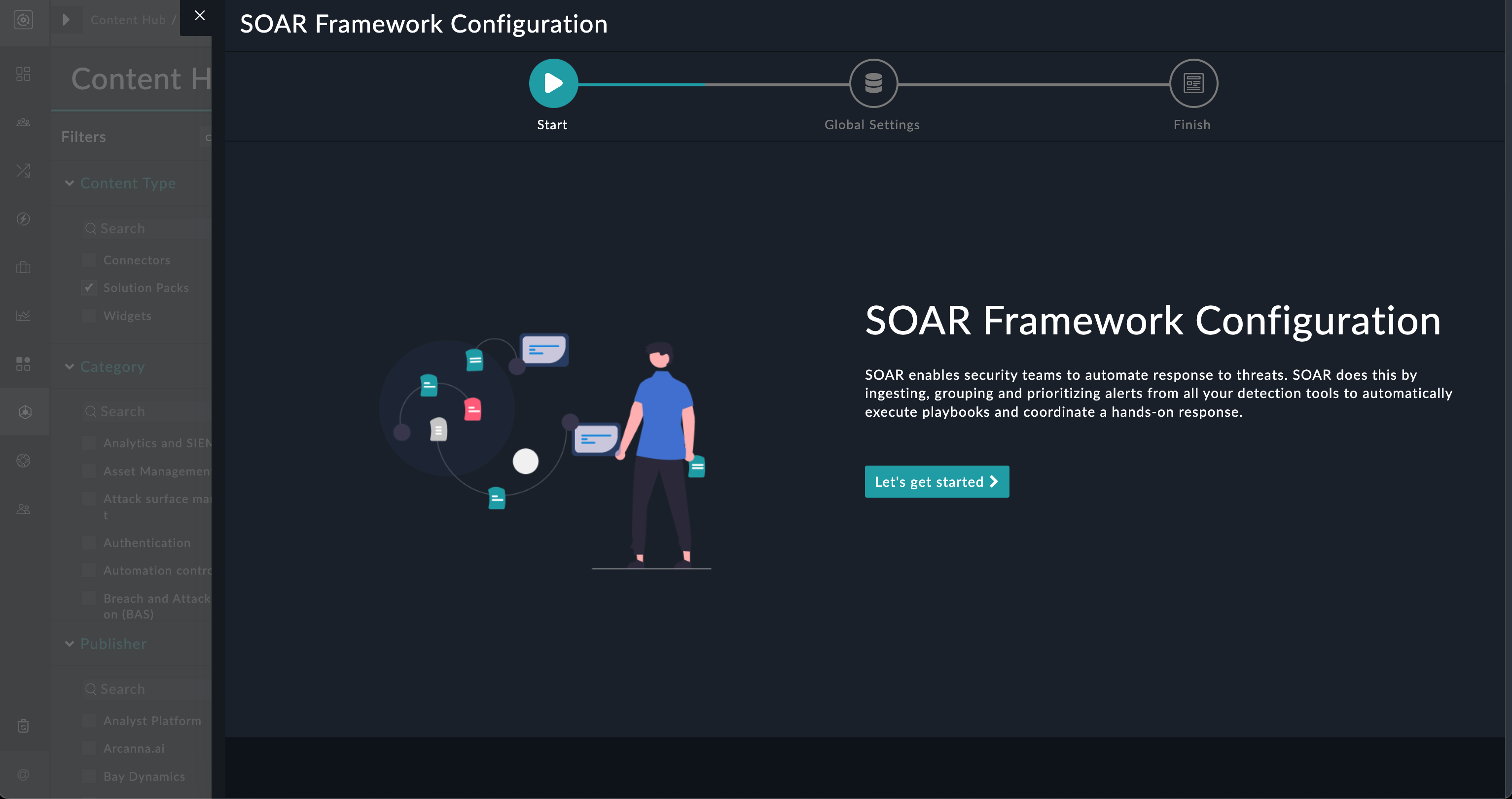Screen dimensions: 1512x799
Task: Click the Global Settings database icon
Action: click(x=873, y=83)
